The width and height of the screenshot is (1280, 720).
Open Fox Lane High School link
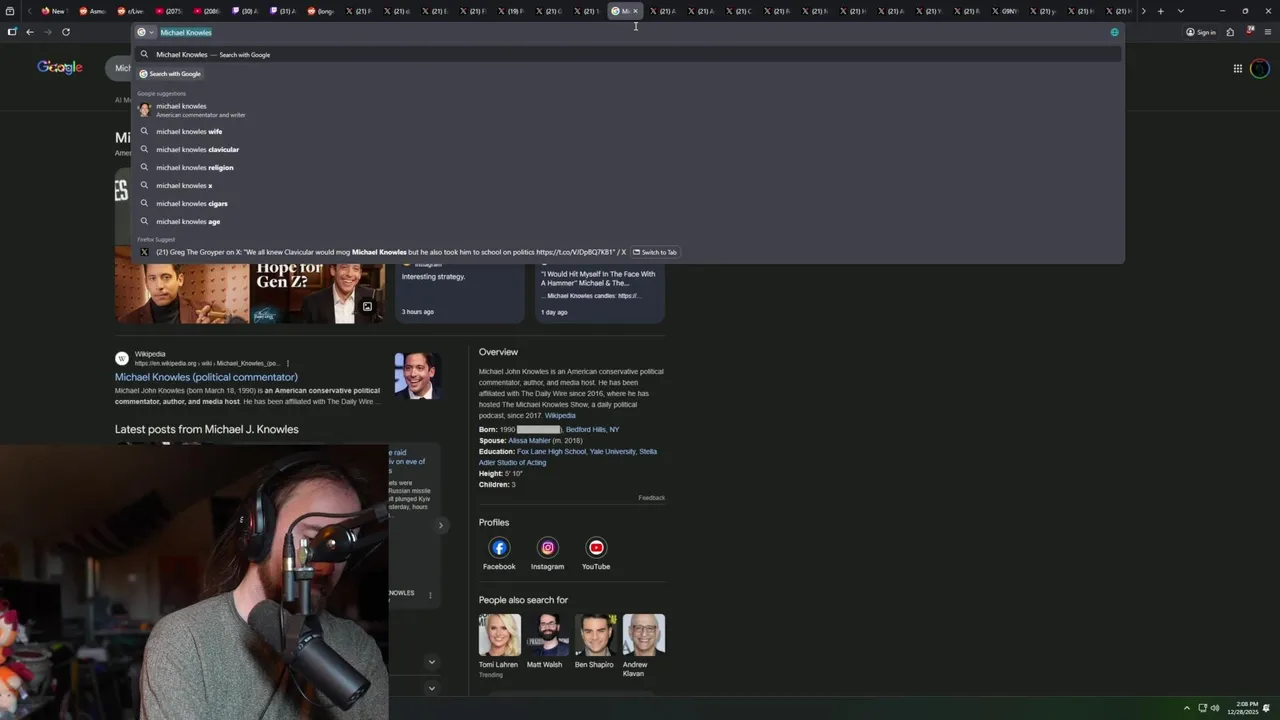click(551, 451)
